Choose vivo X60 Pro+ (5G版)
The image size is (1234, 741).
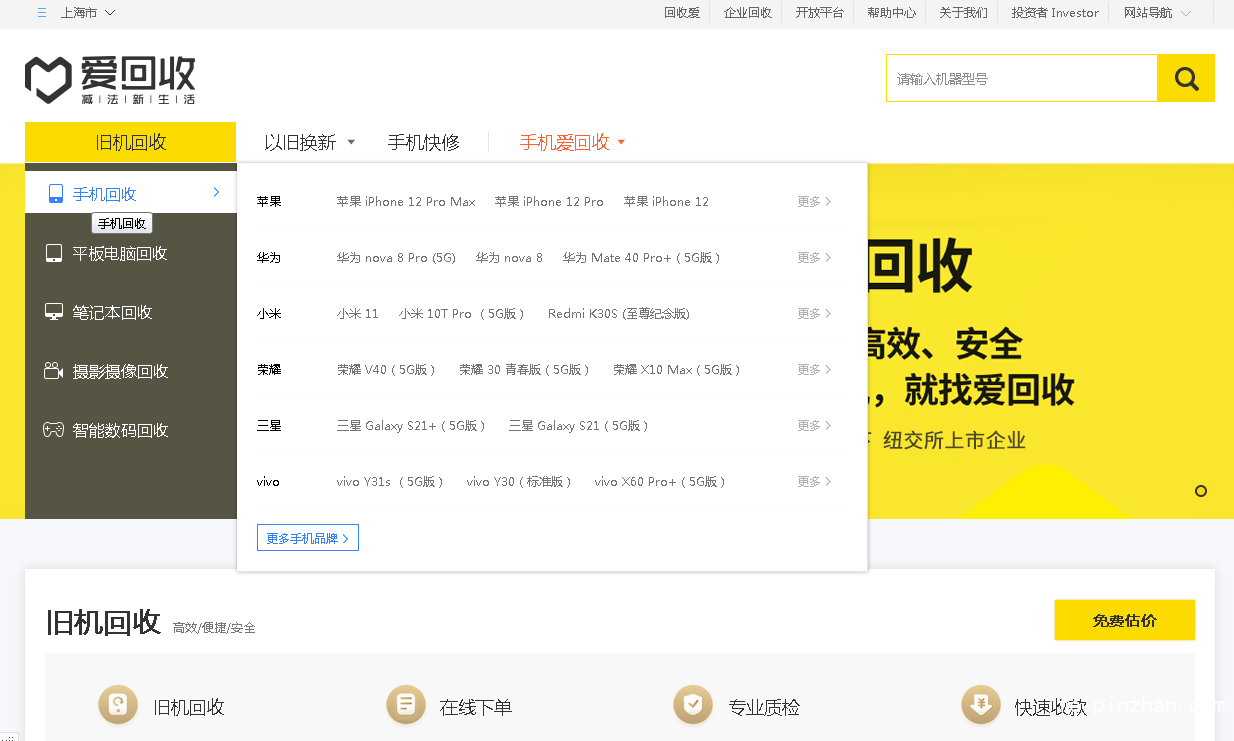661,482
